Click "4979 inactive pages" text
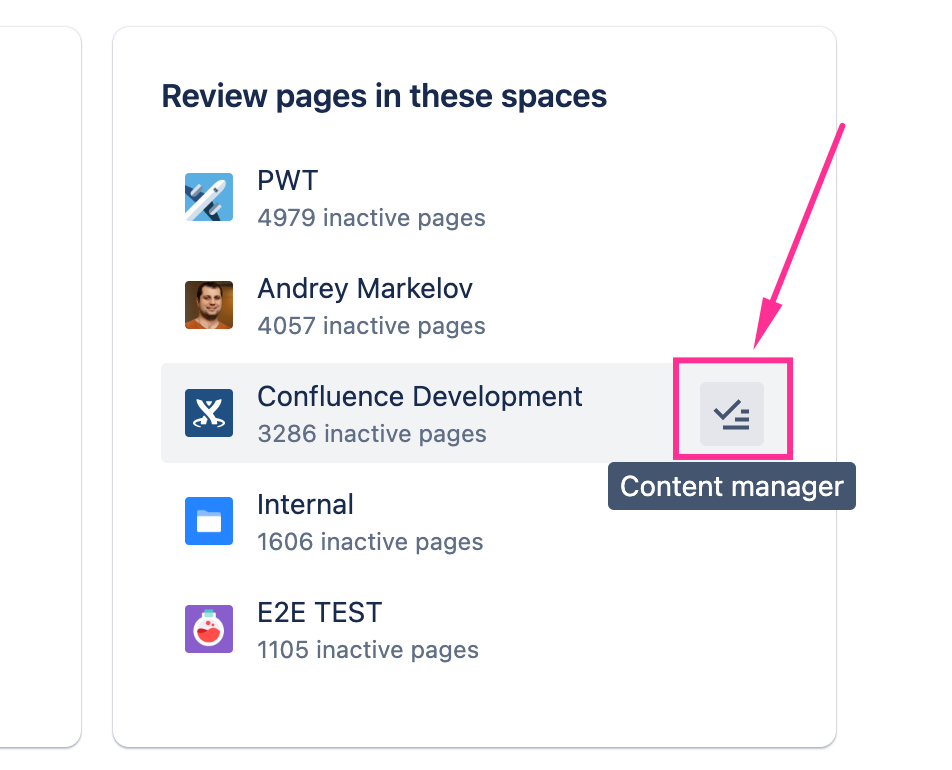Screen dimensions: 952x770 coord(372,217)
